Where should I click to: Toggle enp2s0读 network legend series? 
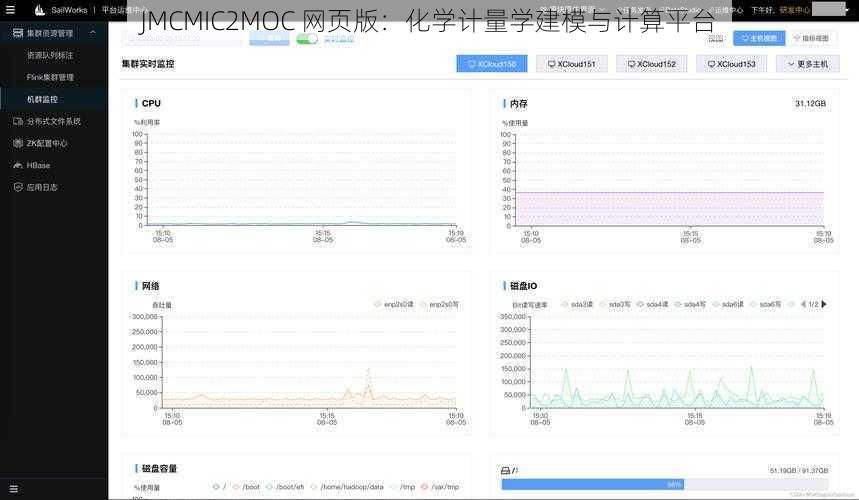point(394,304)
